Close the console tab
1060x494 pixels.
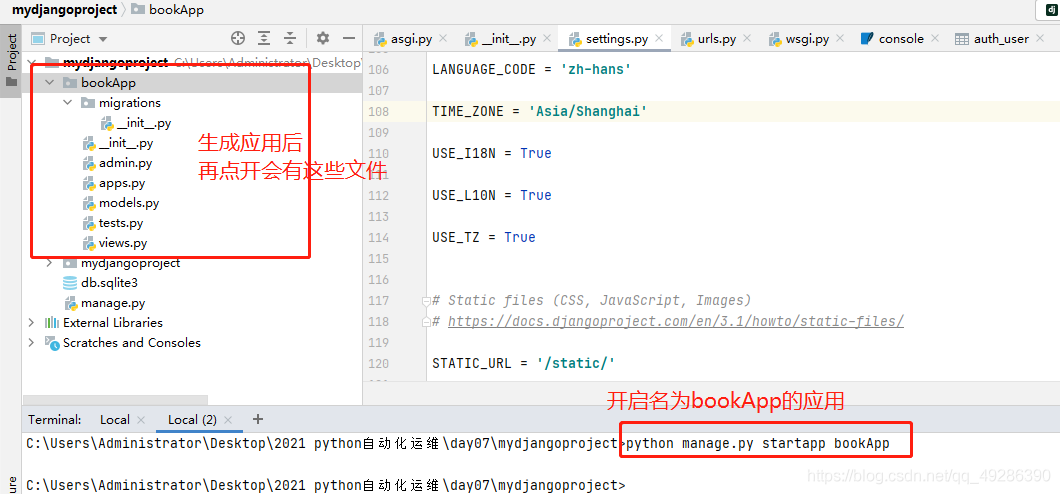(935, 39)
